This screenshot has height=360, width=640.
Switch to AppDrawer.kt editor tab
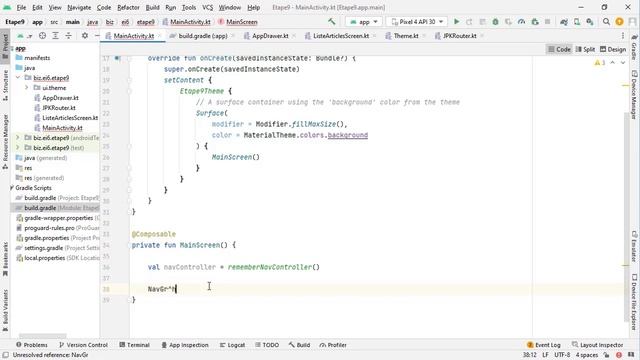(270, 36)
